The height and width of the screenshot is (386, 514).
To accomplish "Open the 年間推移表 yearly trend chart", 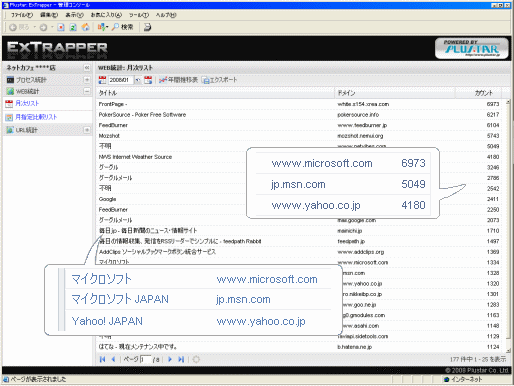I will (x=178, y=80).
